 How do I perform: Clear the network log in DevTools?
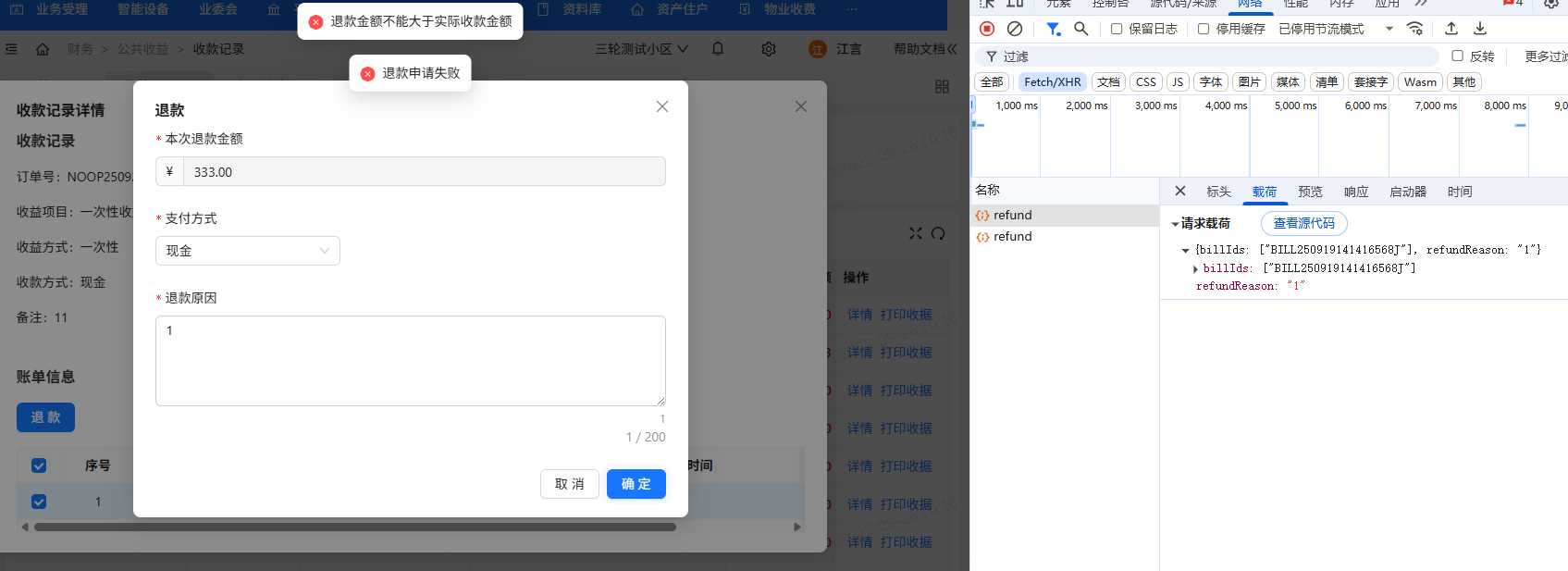pyautogui.click(x=1015, y=29)
